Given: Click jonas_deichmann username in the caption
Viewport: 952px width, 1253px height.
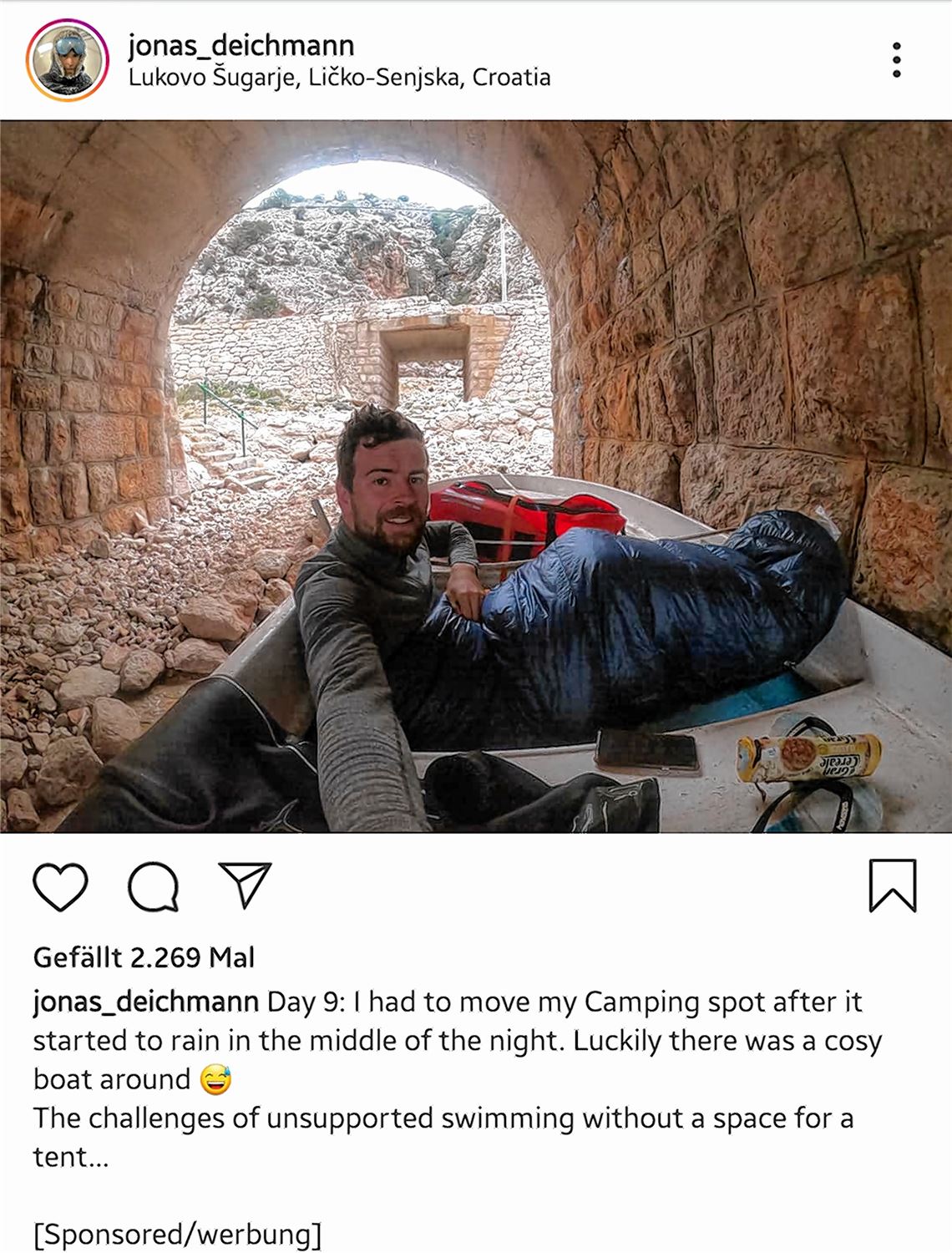Looking at the screenshot, I should [146, 1002].
